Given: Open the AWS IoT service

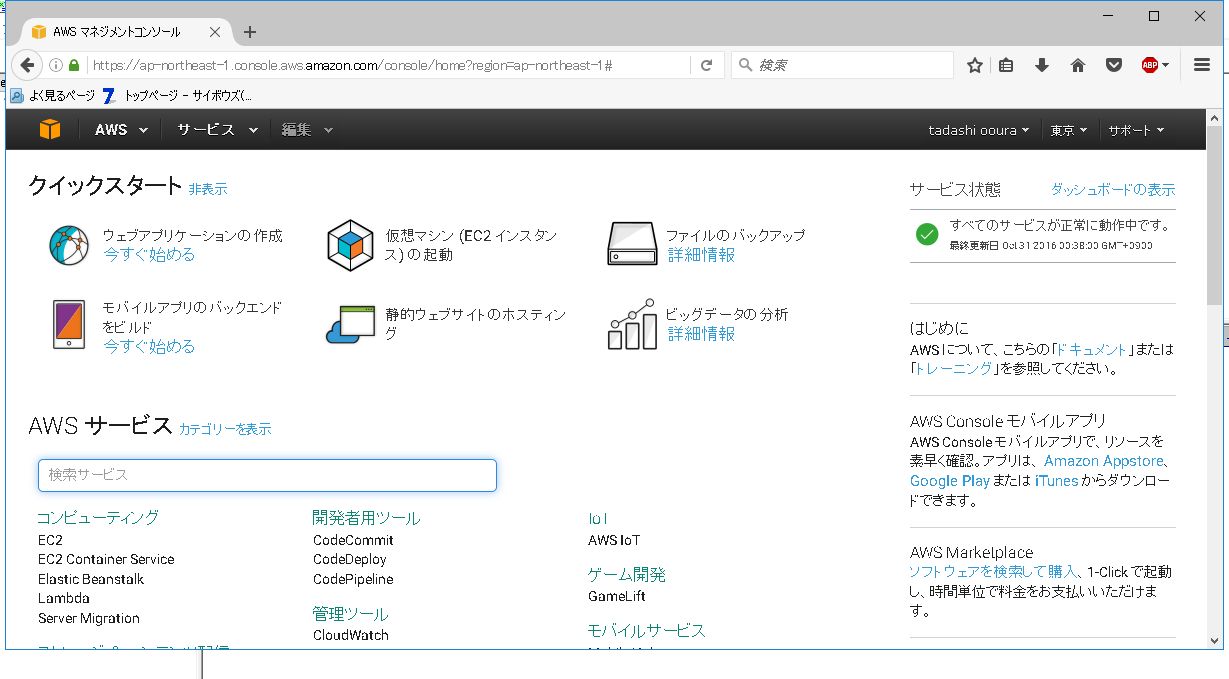Looking at the screenshot, I should click(614, 540).
